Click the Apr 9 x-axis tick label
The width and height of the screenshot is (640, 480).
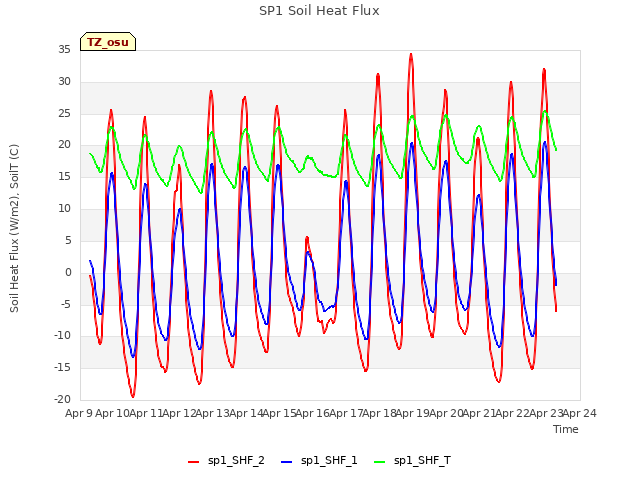(x=78, y=413)
